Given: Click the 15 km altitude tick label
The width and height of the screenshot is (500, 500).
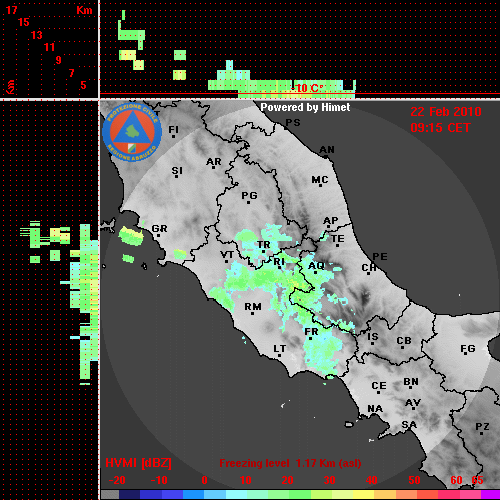Looking at the screenshot, I should tap(23, 22).
